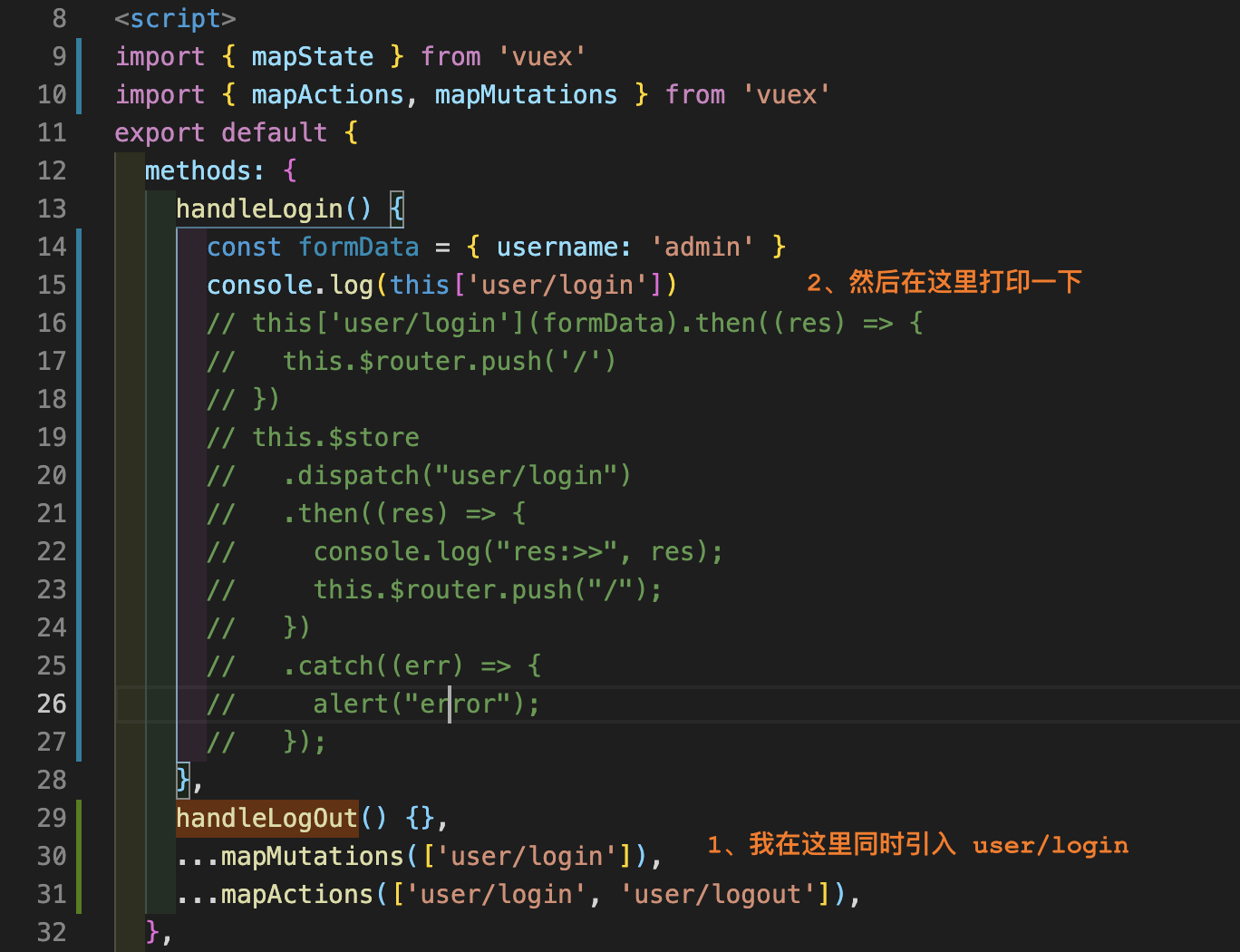Click the 'admin' string value

702,247
